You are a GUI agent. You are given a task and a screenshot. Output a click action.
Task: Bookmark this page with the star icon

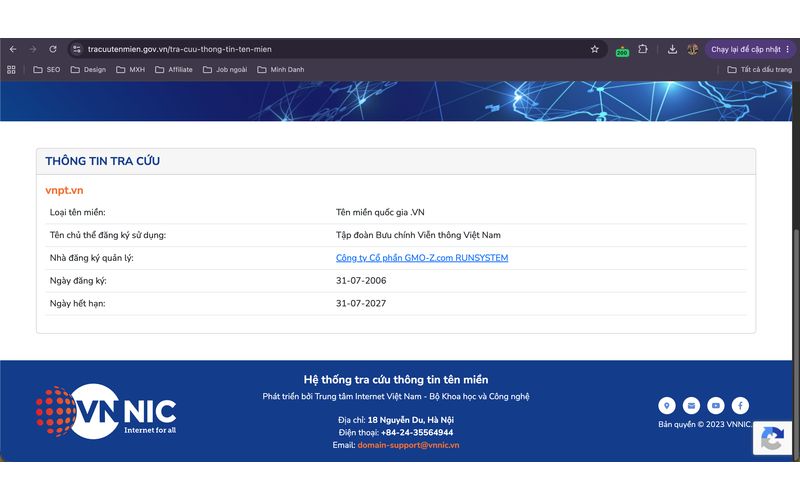click(x=594, y=49)
